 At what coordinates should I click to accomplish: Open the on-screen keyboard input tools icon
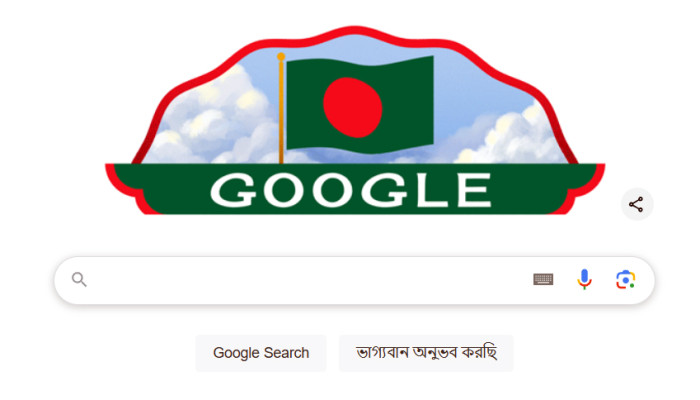[x=543, y=279]
